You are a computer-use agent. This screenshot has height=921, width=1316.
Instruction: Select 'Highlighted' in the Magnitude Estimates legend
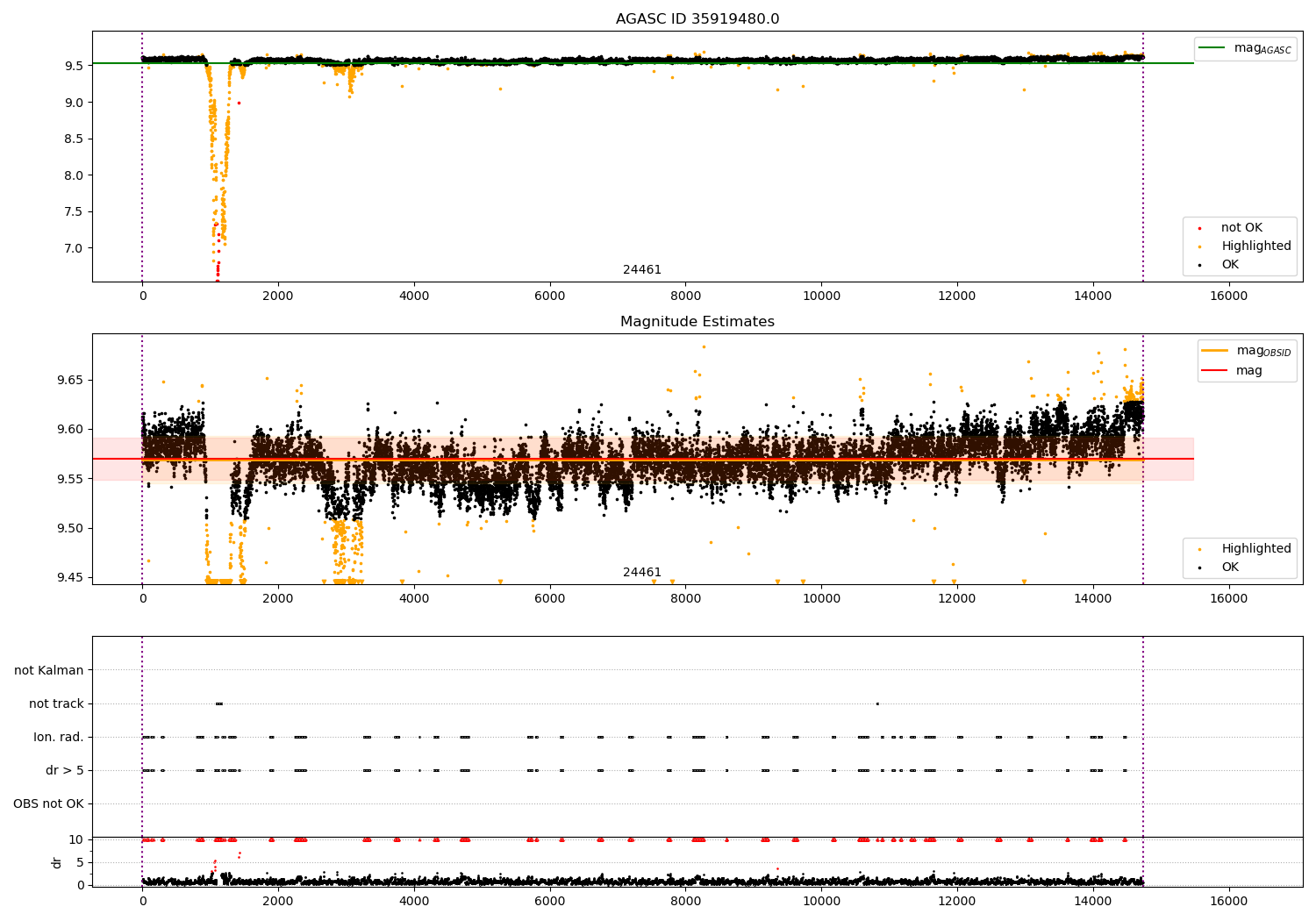[1256, 549]
